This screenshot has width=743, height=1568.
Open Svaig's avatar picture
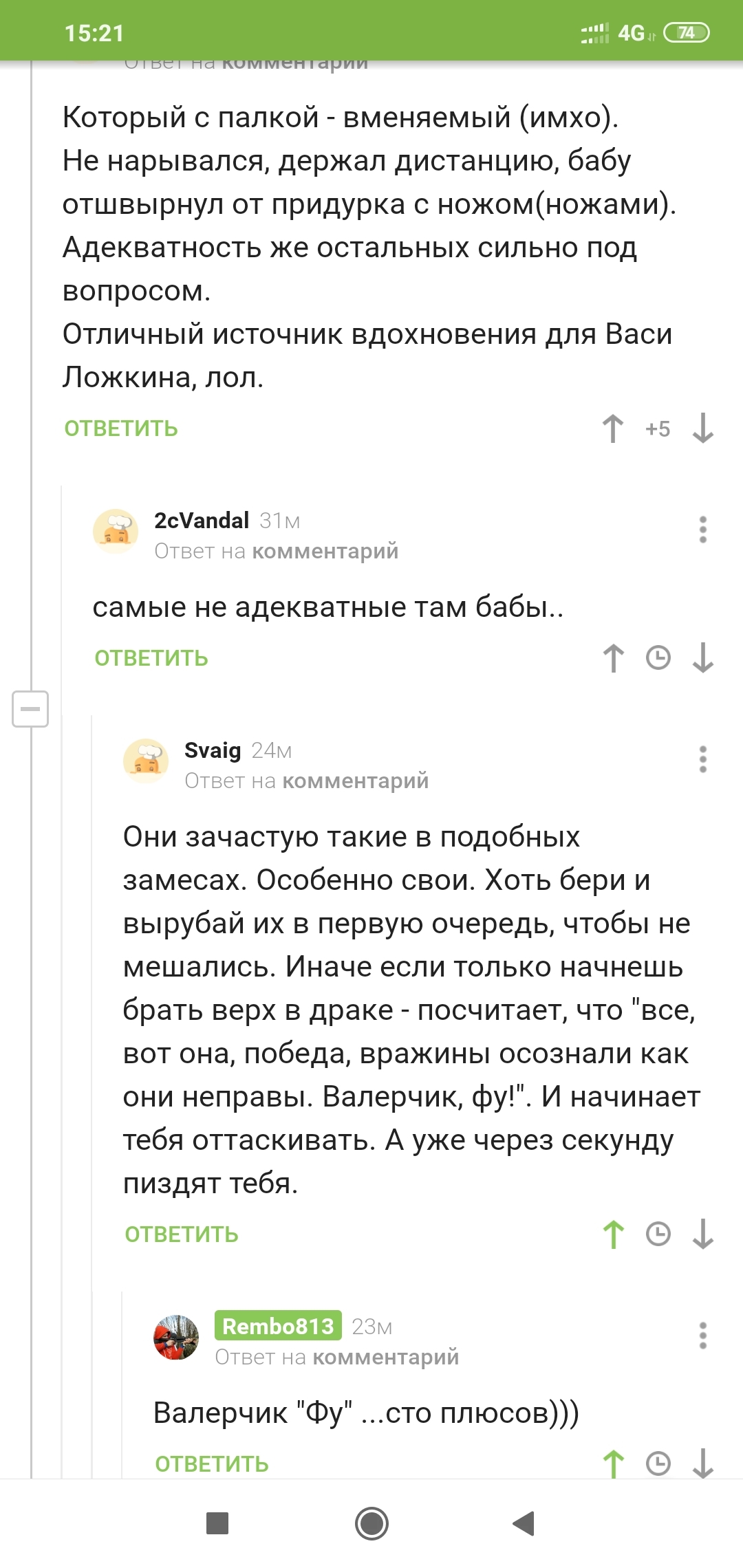click(146, 761)
